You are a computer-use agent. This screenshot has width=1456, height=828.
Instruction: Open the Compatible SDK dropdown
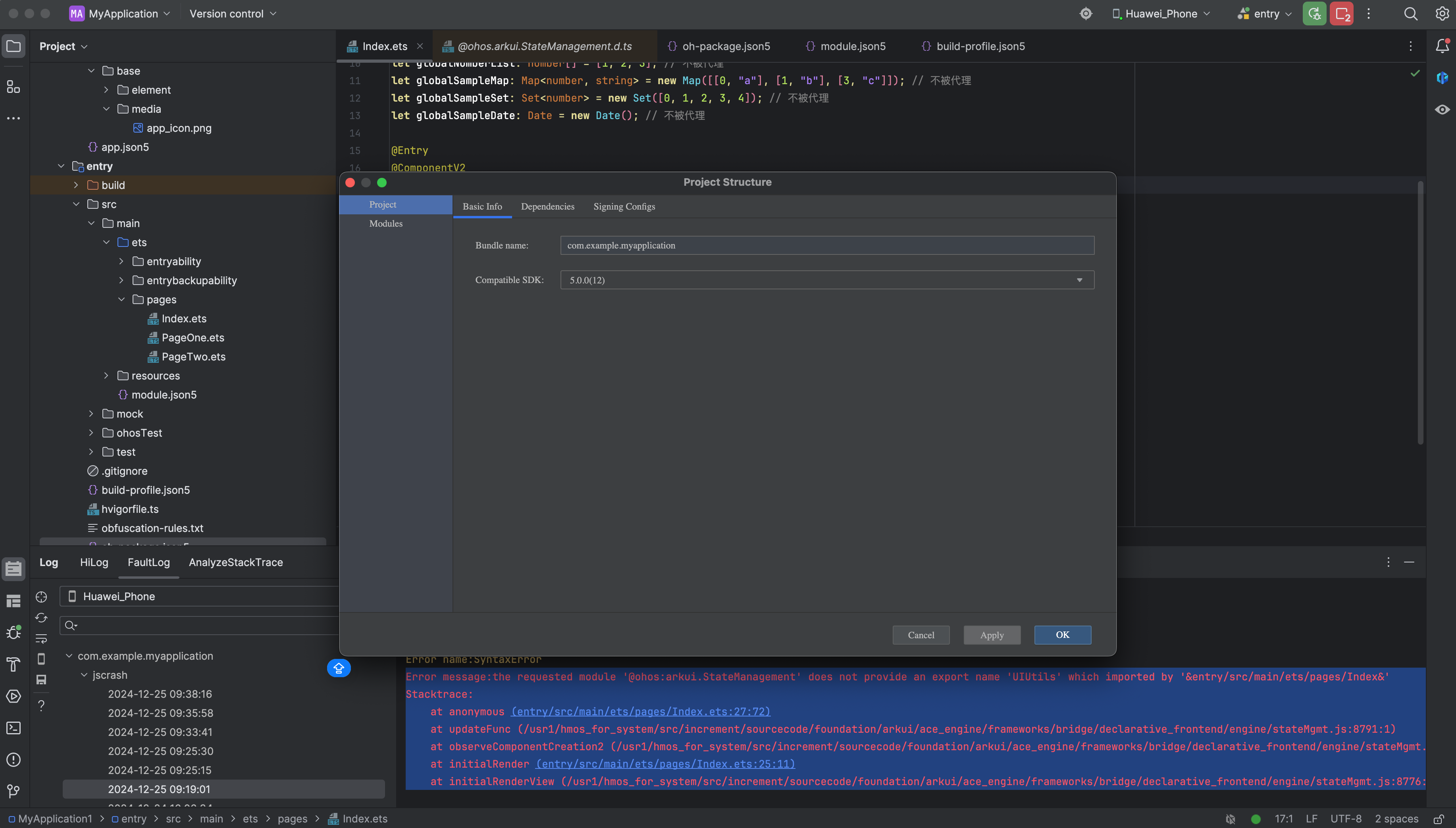pyautogui.click(x=1079, y=280)
